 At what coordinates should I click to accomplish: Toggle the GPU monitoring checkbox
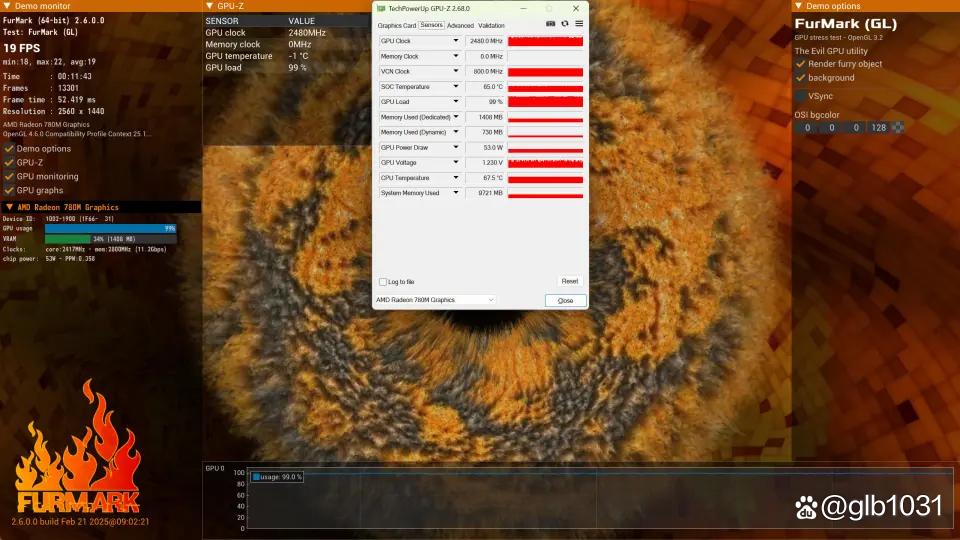click(x=9, y=176)
